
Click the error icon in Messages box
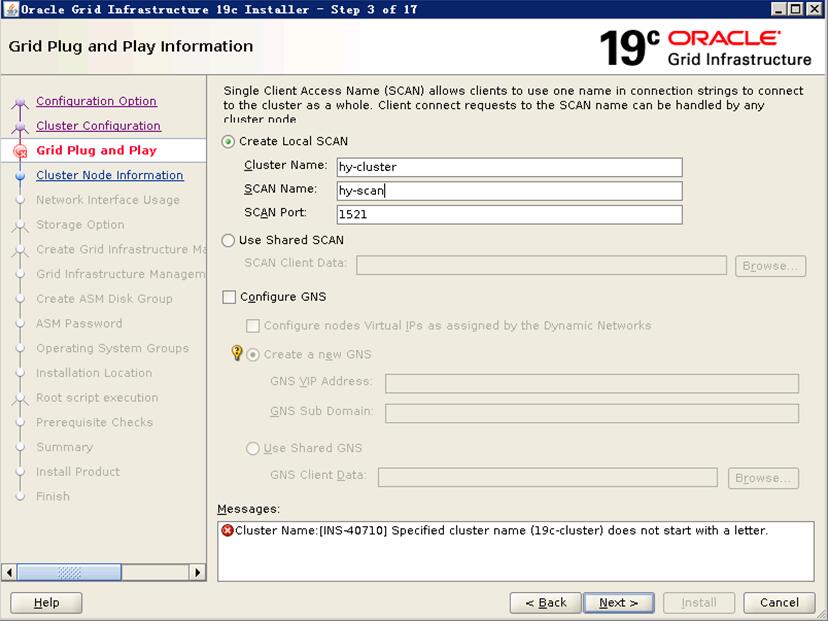pos(228,530)
